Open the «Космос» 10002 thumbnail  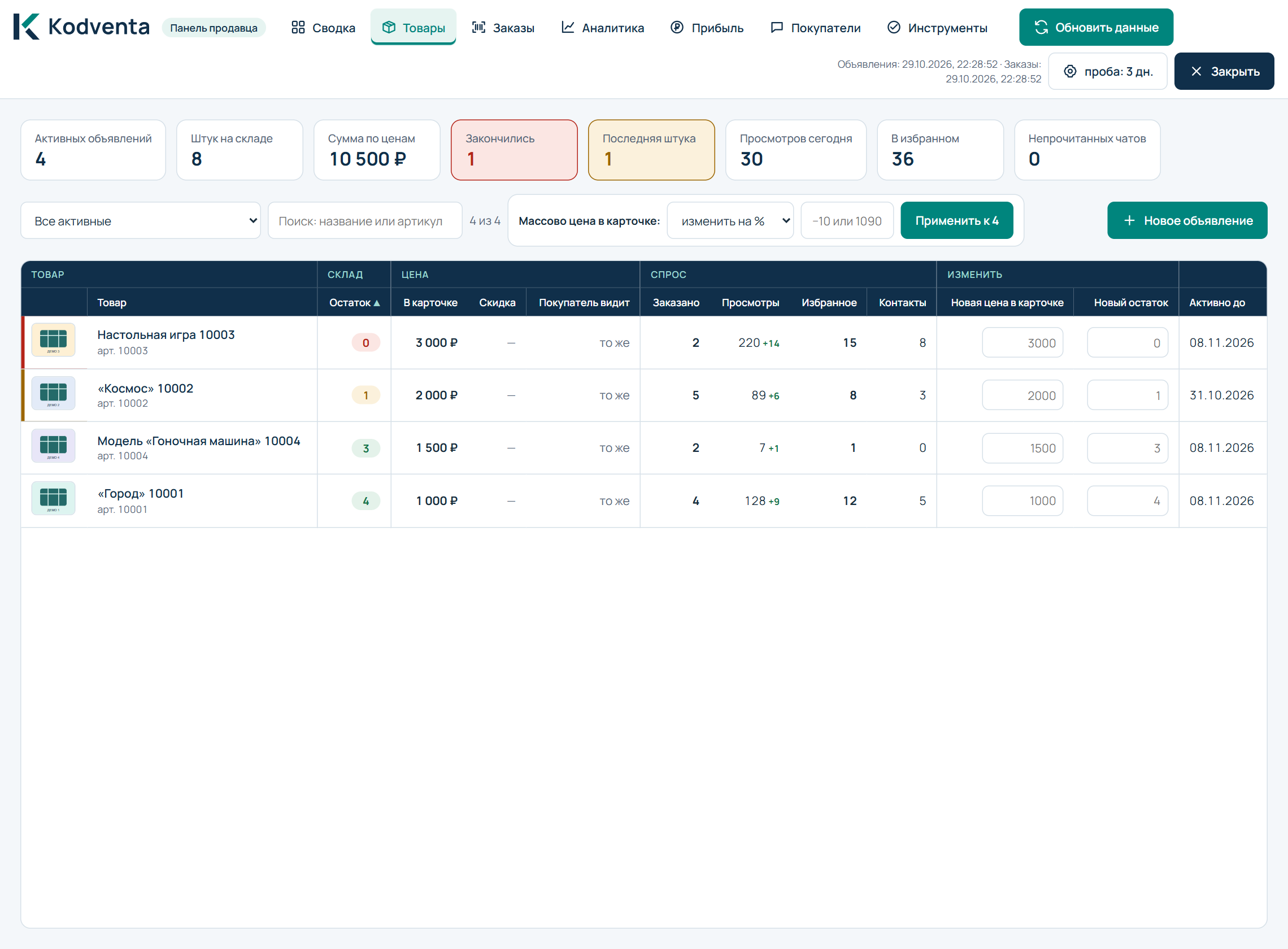[x=54, y=393]
